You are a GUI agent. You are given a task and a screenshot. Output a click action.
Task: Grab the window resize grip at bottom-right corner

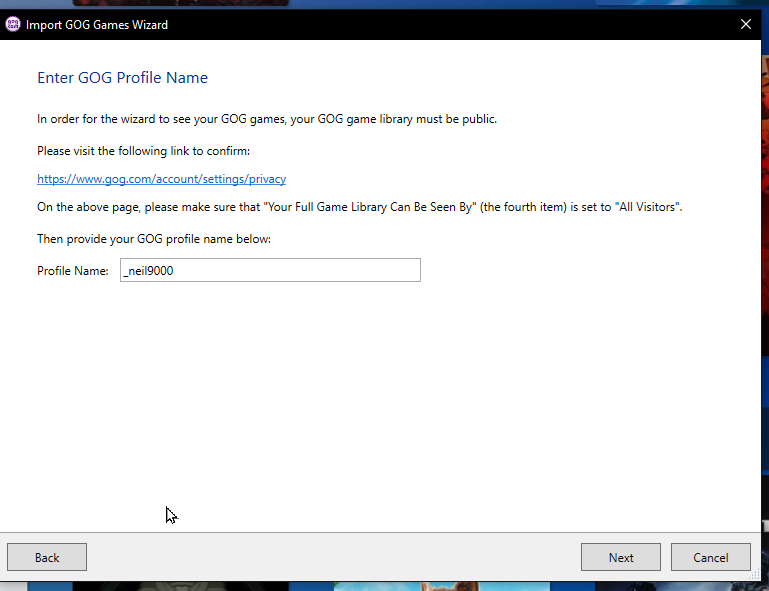click(x=755, y=575)
